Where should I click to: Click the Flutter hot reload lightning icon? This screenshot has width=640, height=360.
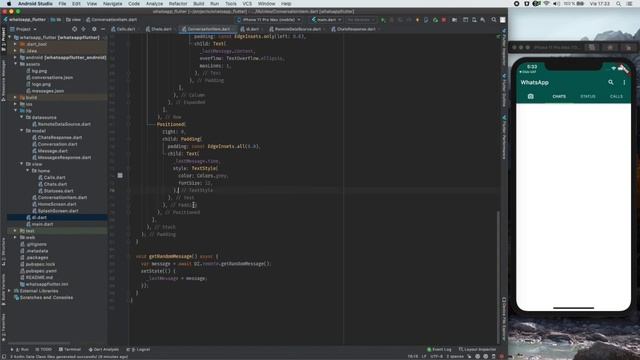pyautogui.click(x=417, y=20)
